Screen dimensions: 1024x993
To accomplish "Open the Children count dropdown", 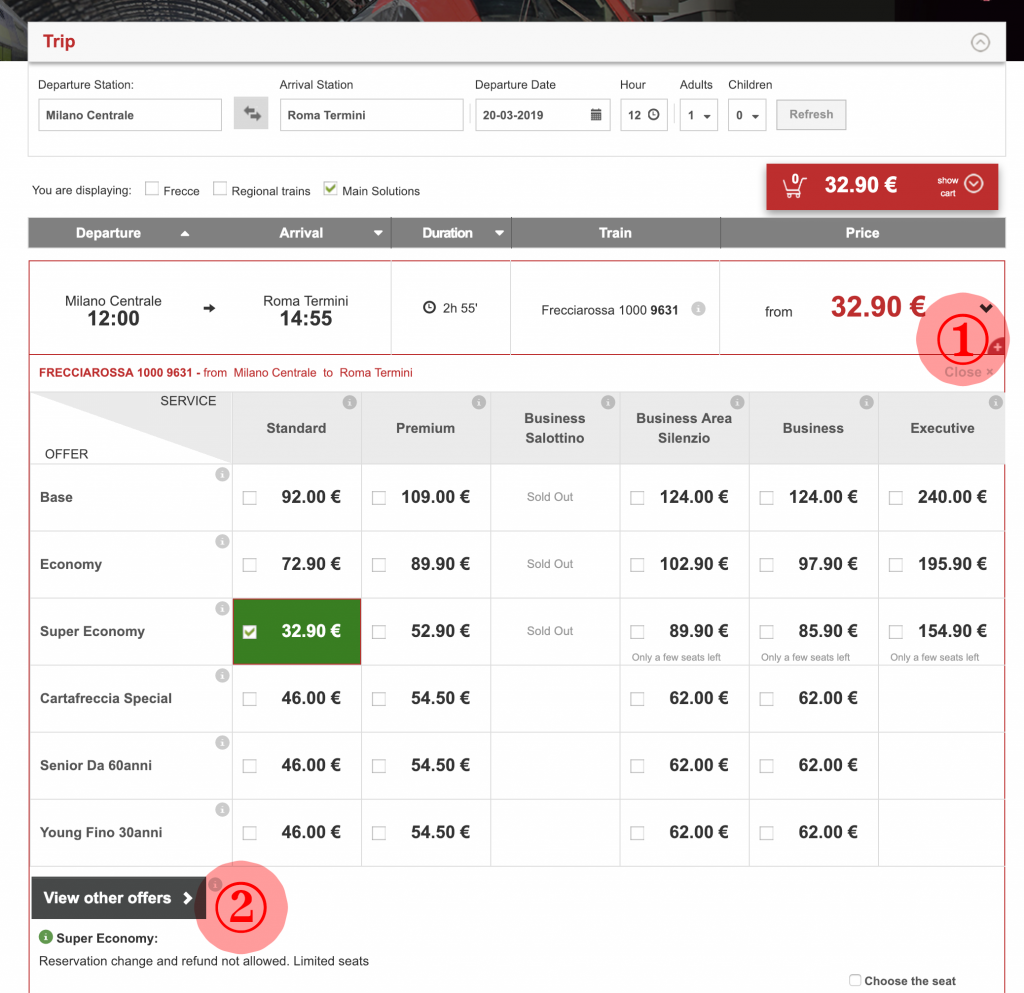I will [747, 115].
